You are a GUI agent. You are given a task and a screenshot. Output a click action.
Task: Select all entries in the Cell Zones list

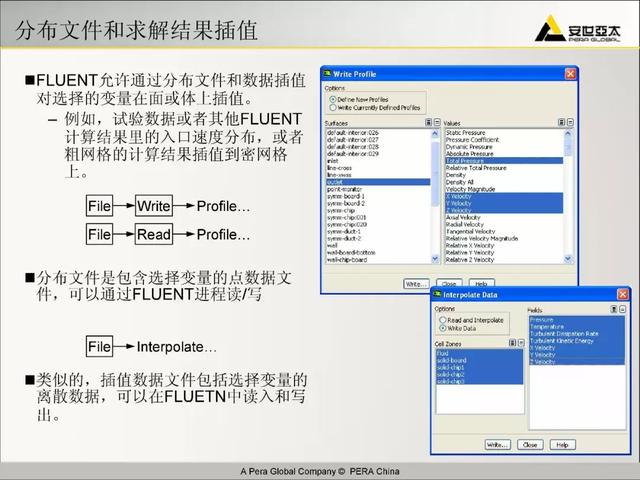point(512,343)
